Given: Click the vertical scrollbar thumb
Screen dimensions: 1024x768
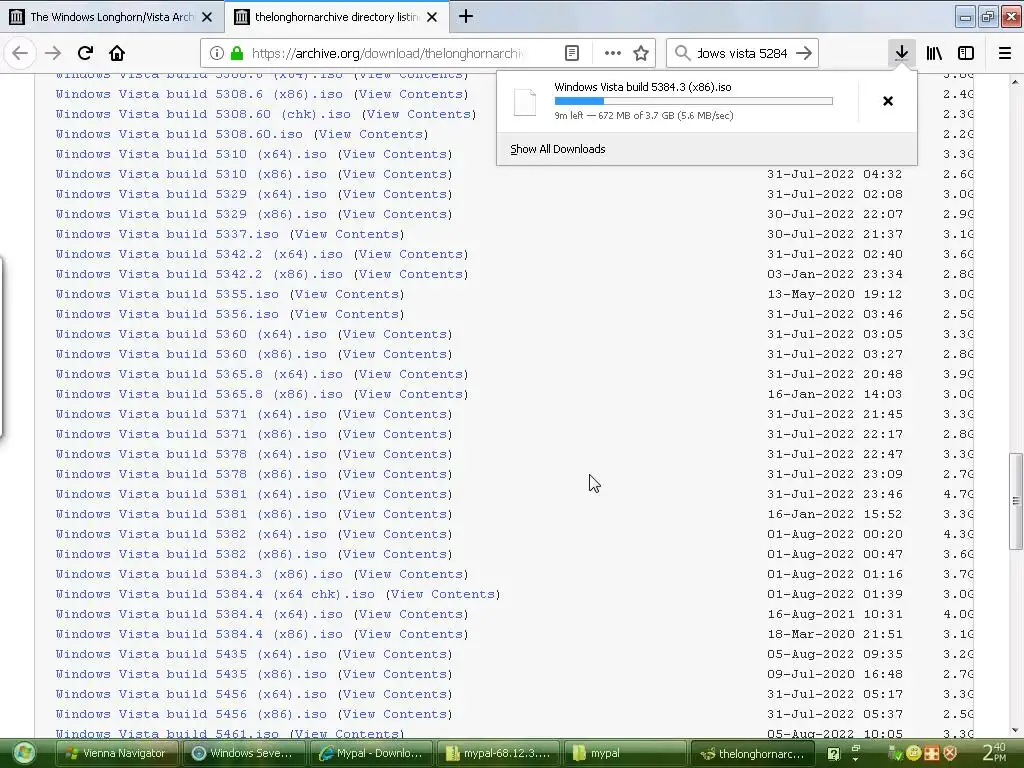Looking at the screenshot, I should (1016, 501).
